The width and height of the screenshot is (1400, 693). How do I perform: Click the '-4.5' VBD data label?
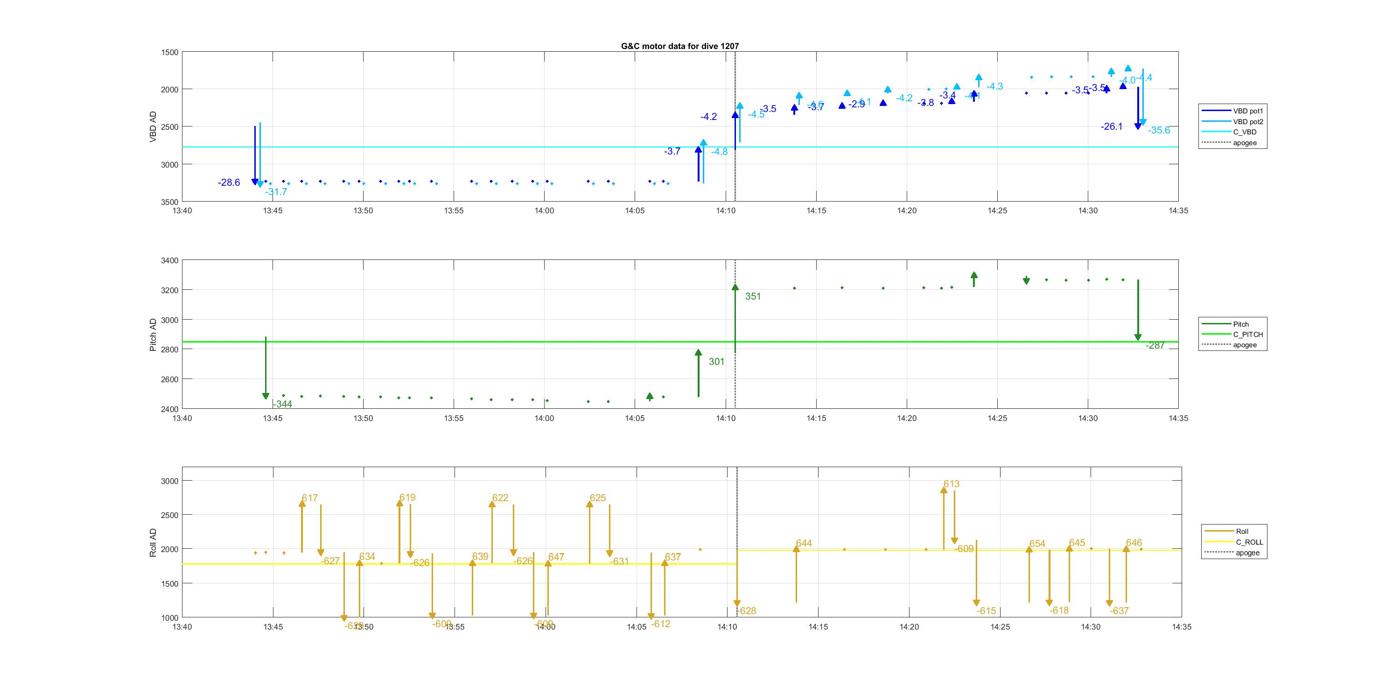tap(756, 114)
